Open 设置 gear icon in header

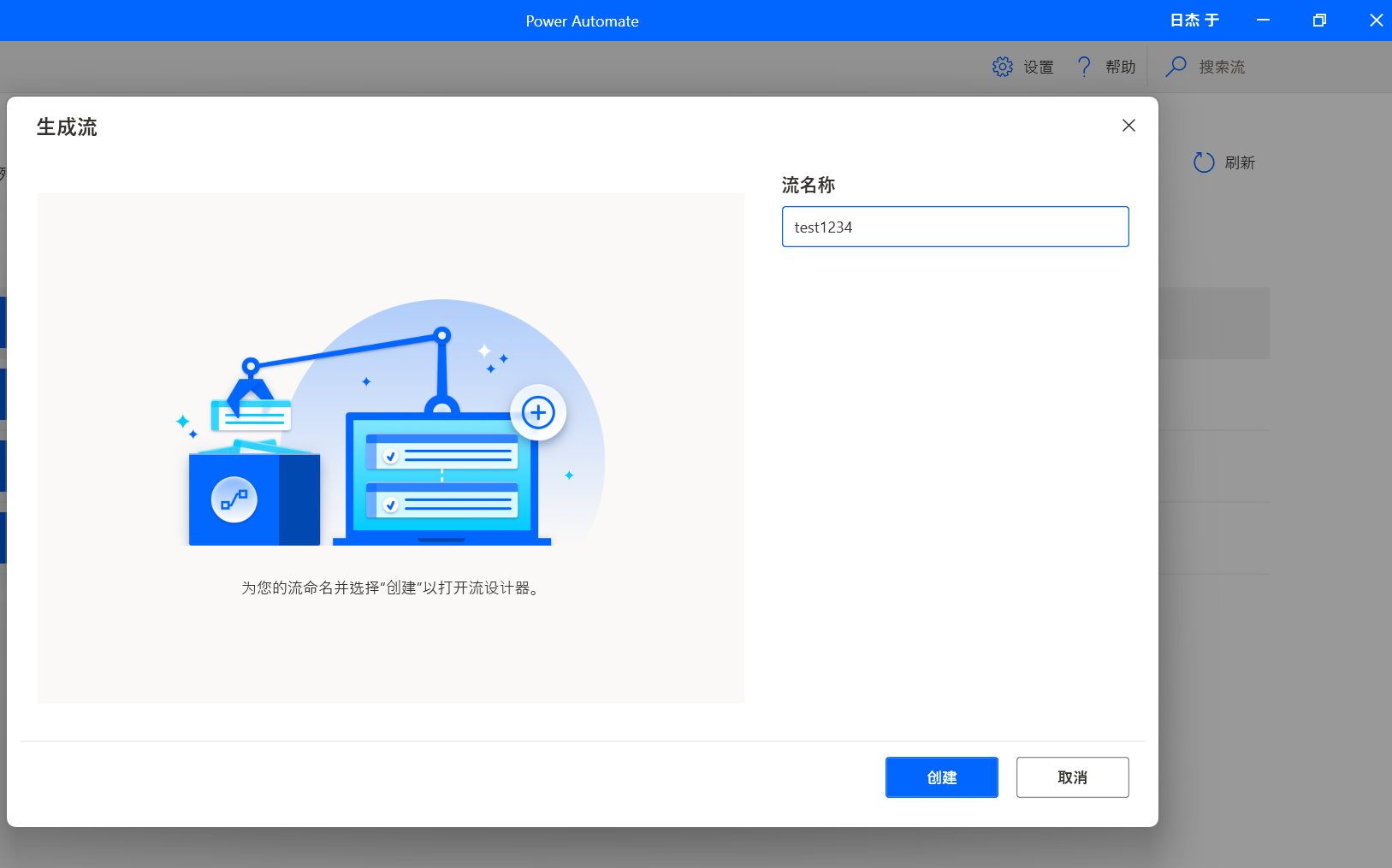click(x=1003, y=67)
